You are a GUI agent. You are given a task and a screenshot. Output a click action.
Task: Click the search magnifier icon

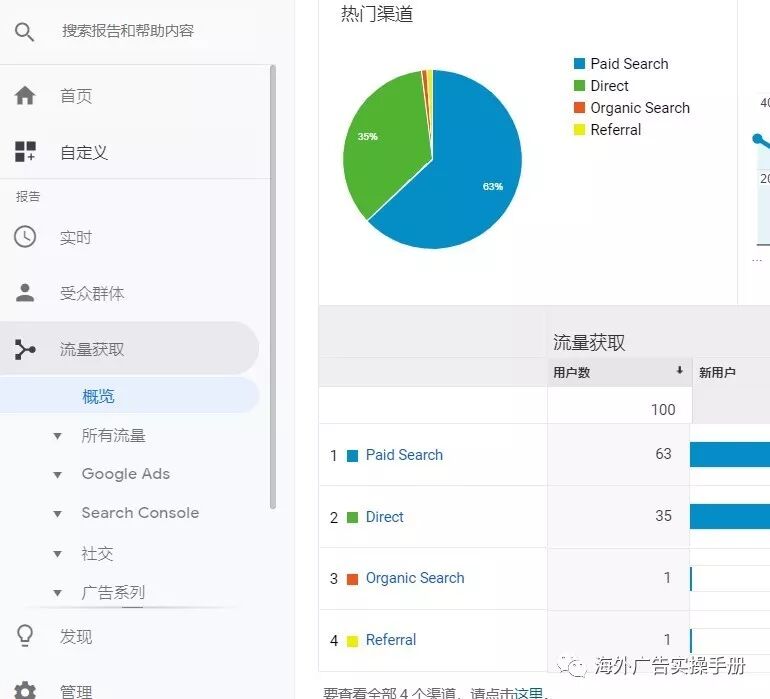click(x=24, y=32)
